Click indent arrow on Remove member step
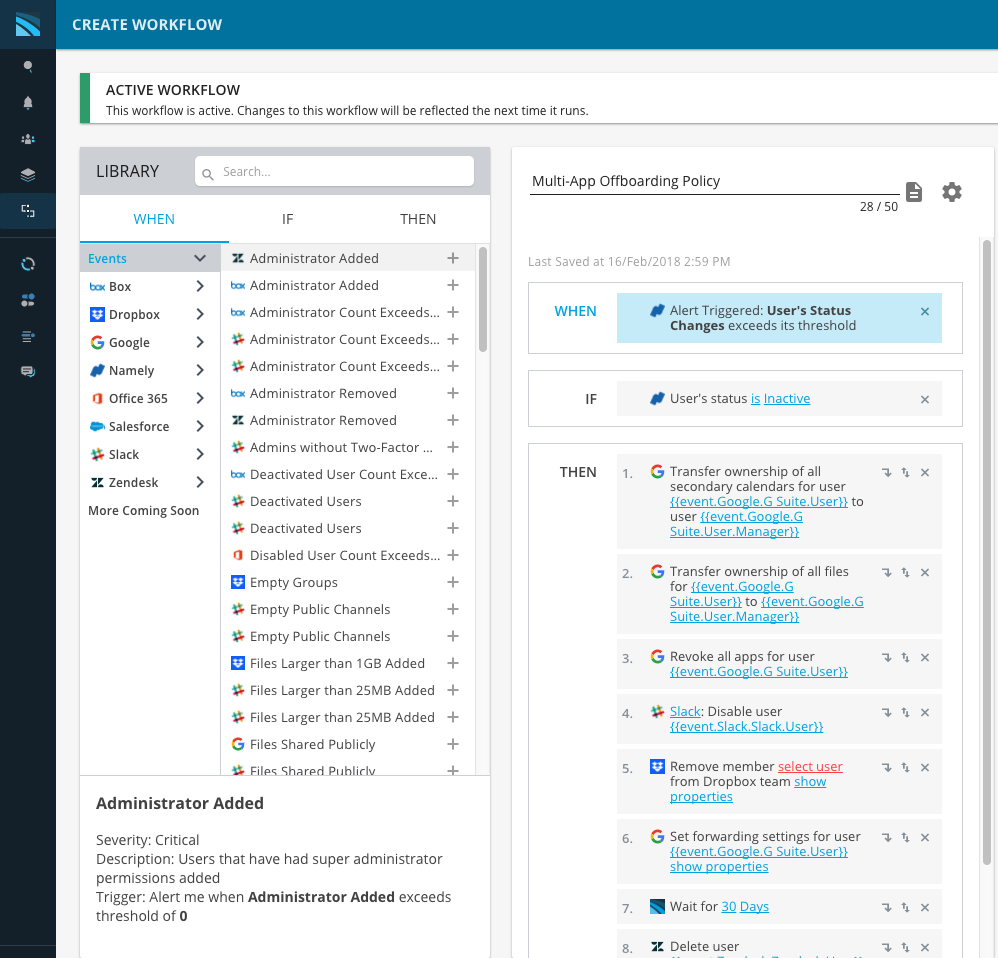 (x=887, y=768)
